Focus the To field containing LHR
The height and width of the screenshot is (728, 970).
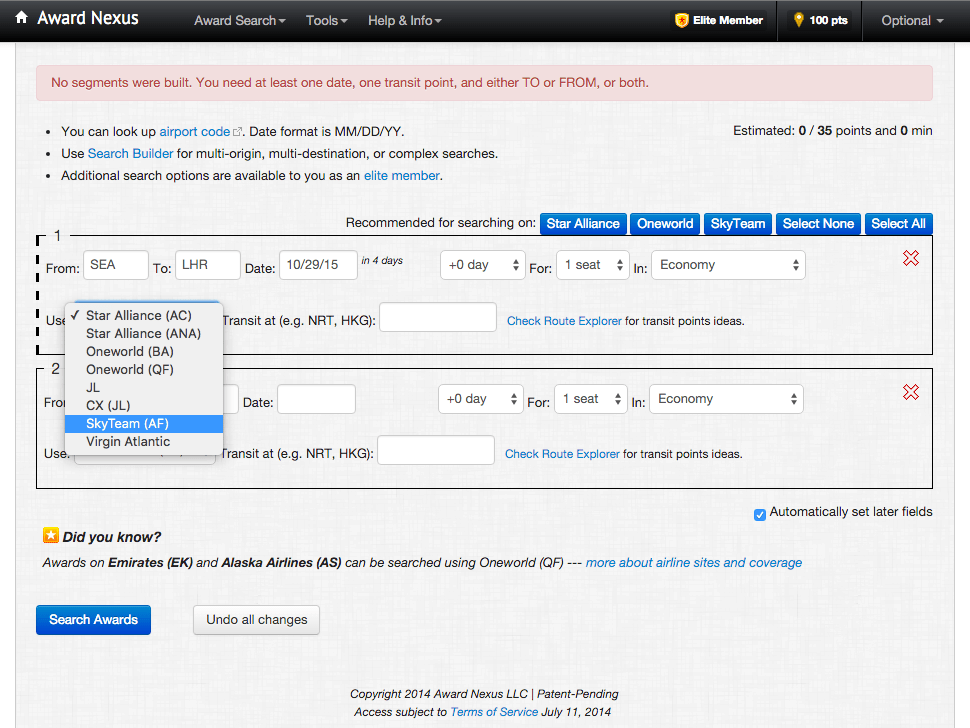pos(208,265)
